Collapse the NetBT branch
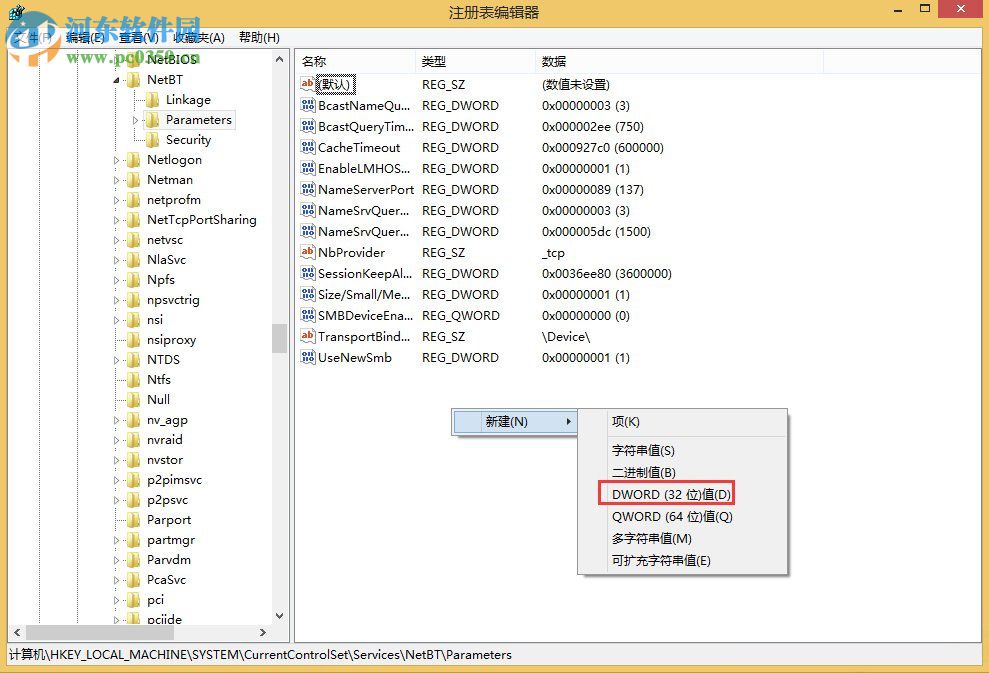The height and width of the screenshot is (673, 989). tap(118, 78)
